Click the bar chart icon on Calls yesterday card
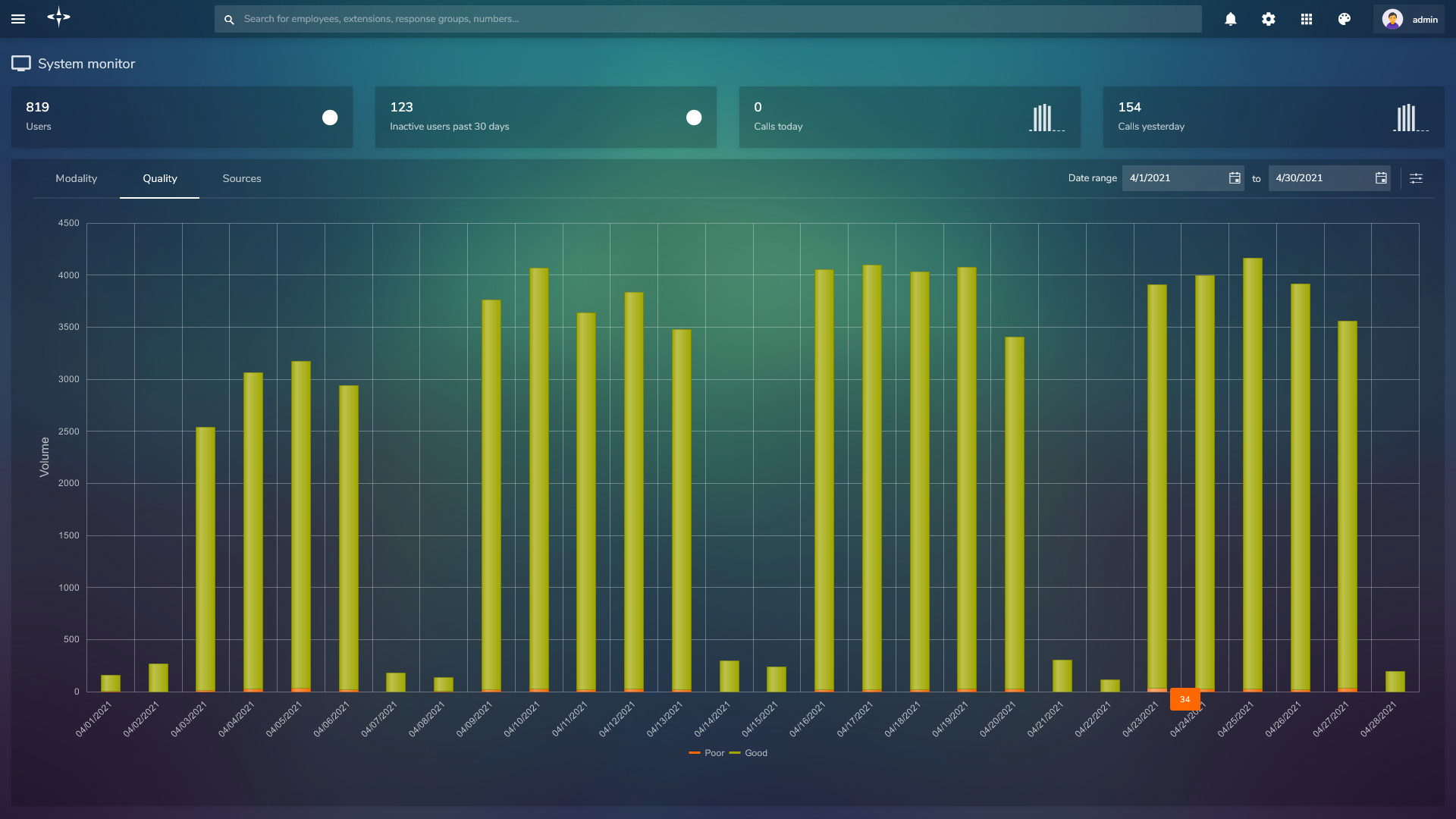The image size is (1456, 819). tap(1409, 118)
